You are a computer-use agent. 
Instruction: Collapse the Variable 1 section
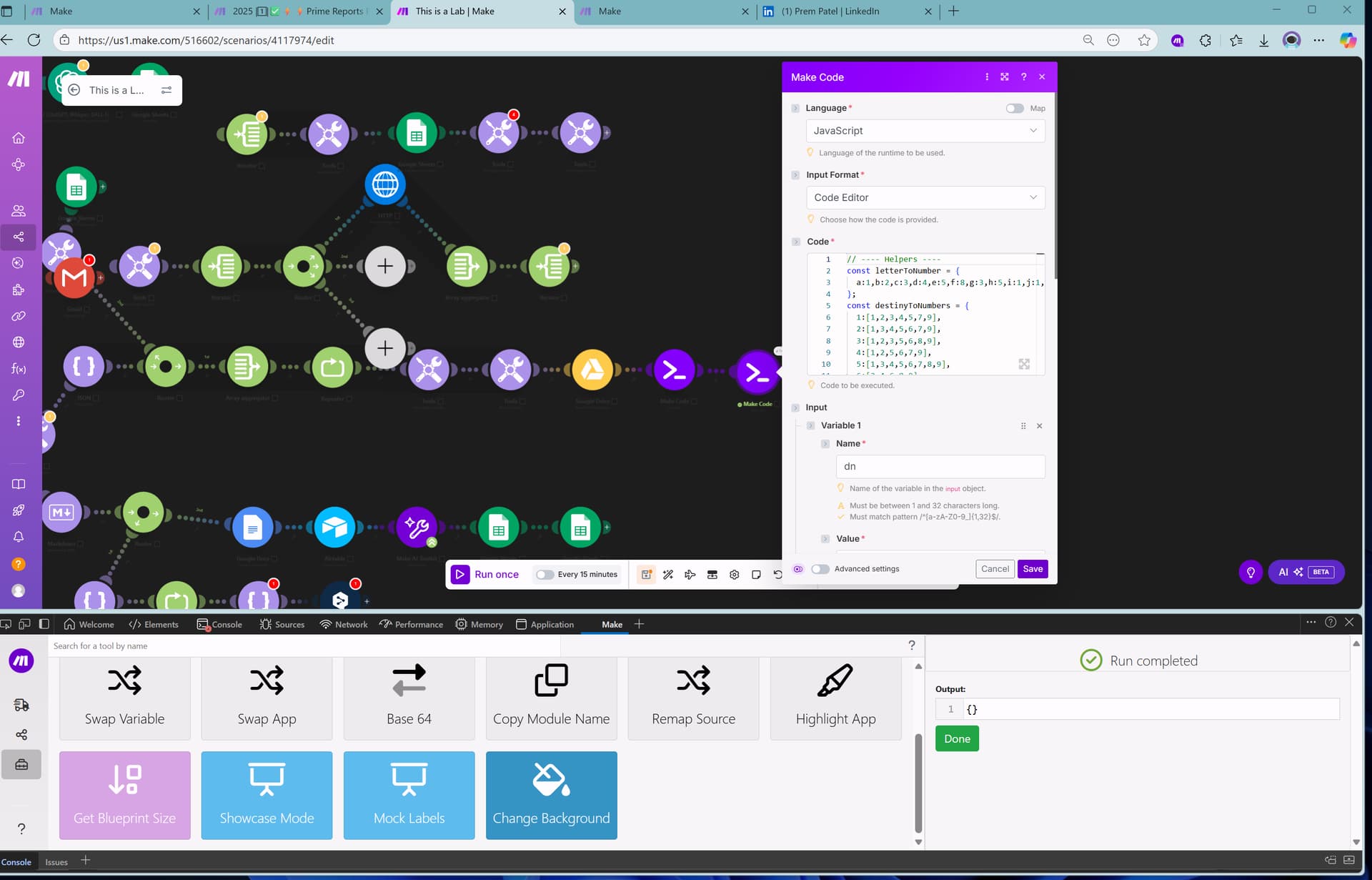[x=810, y=426]
